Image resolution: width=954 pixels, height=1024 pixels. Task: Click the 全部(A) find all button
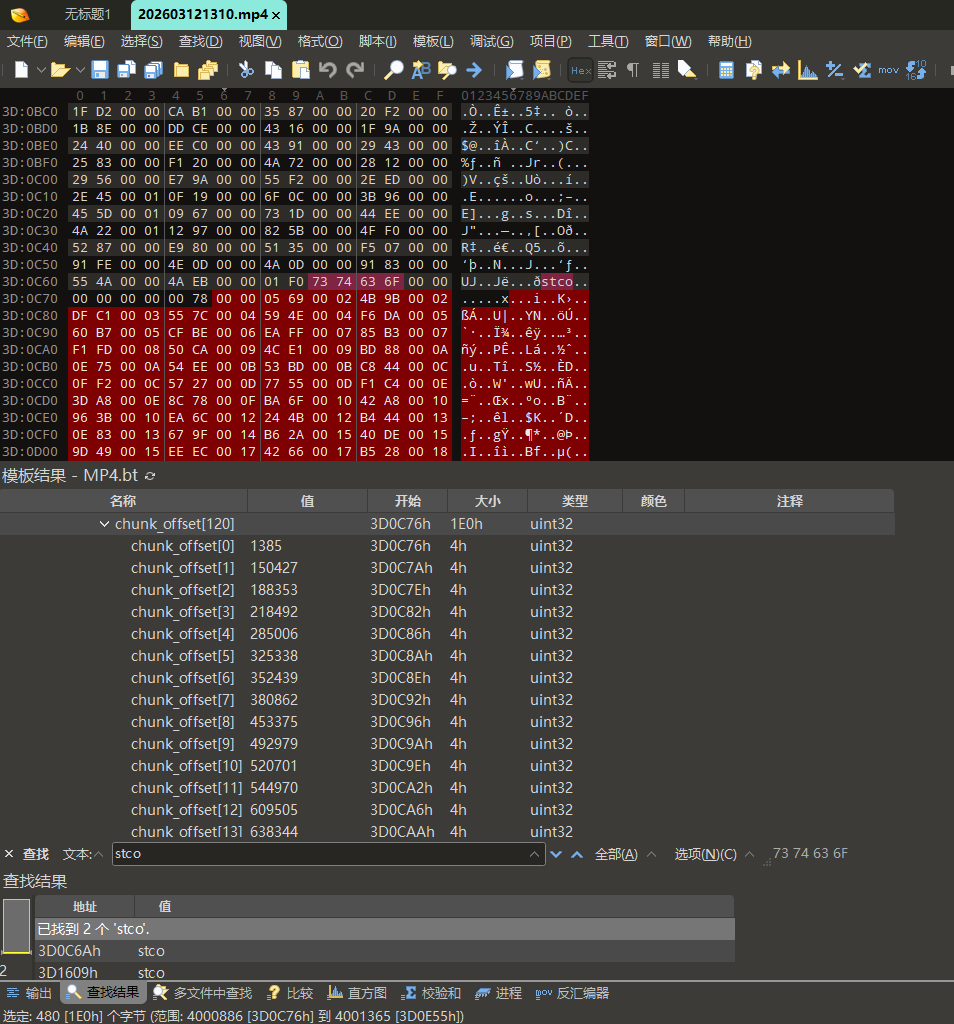point(616,854)
